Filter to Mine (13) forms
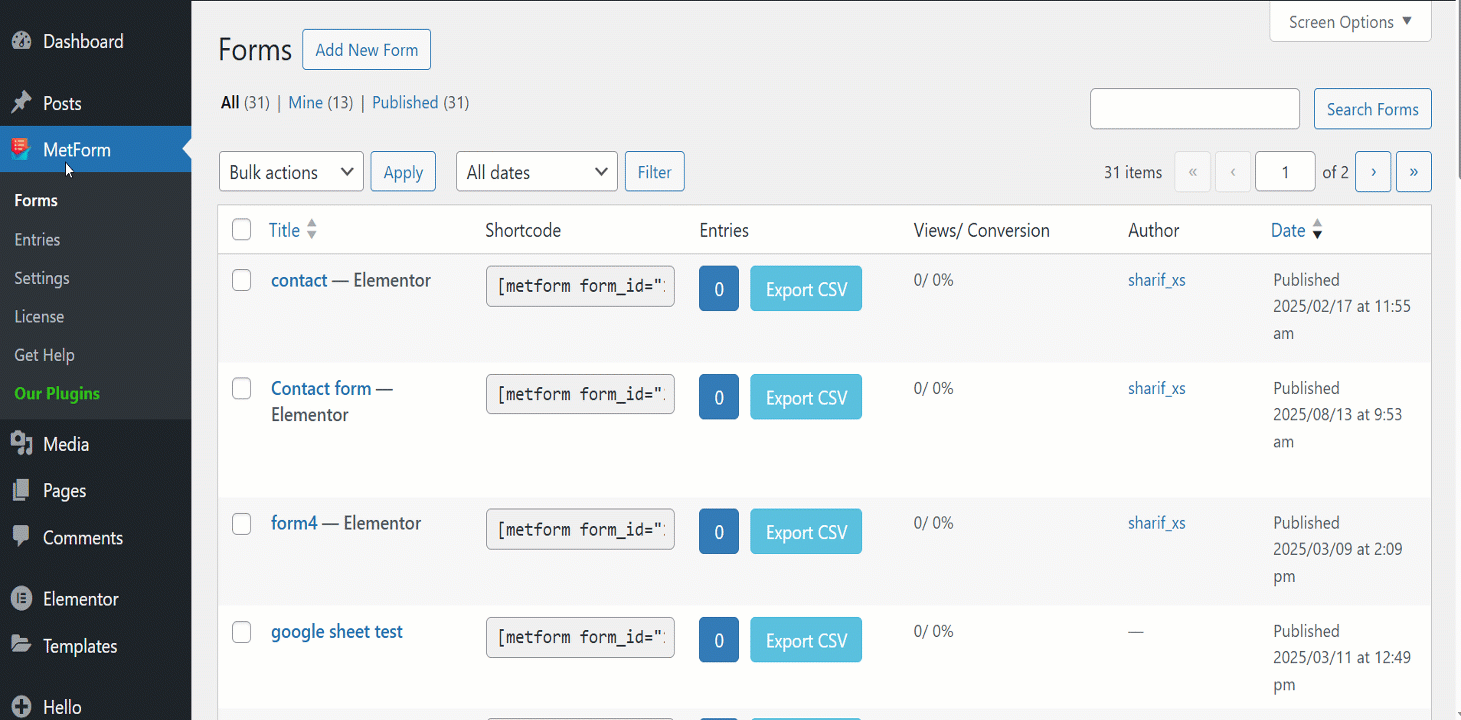 tap(320, 102)
